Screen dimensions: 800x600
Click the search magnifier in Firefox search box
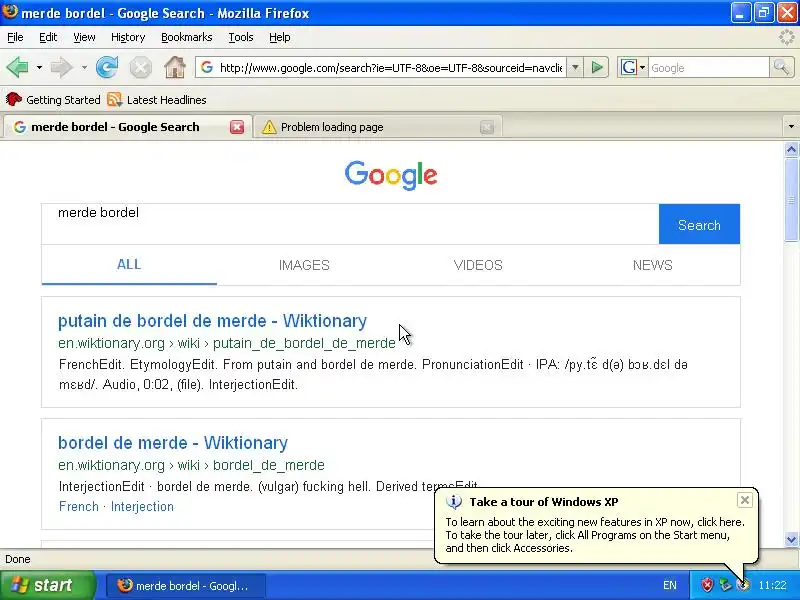point(781,67)
